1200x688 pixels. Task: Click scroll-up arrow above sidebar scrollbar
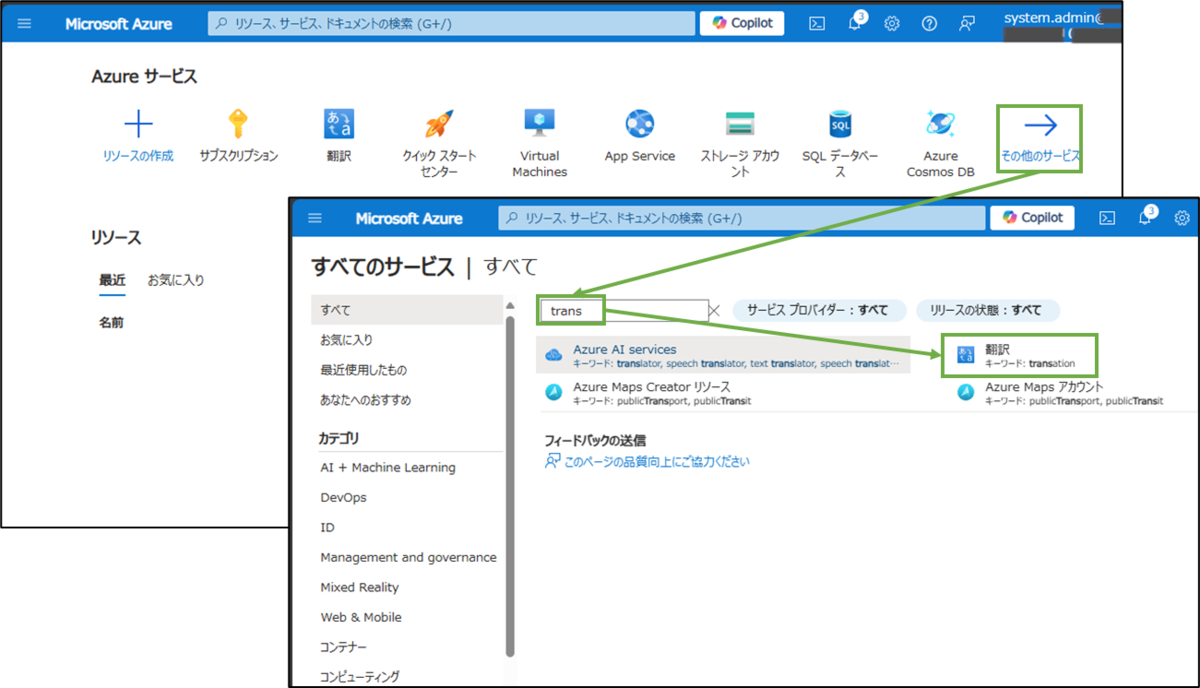(510, 305)
